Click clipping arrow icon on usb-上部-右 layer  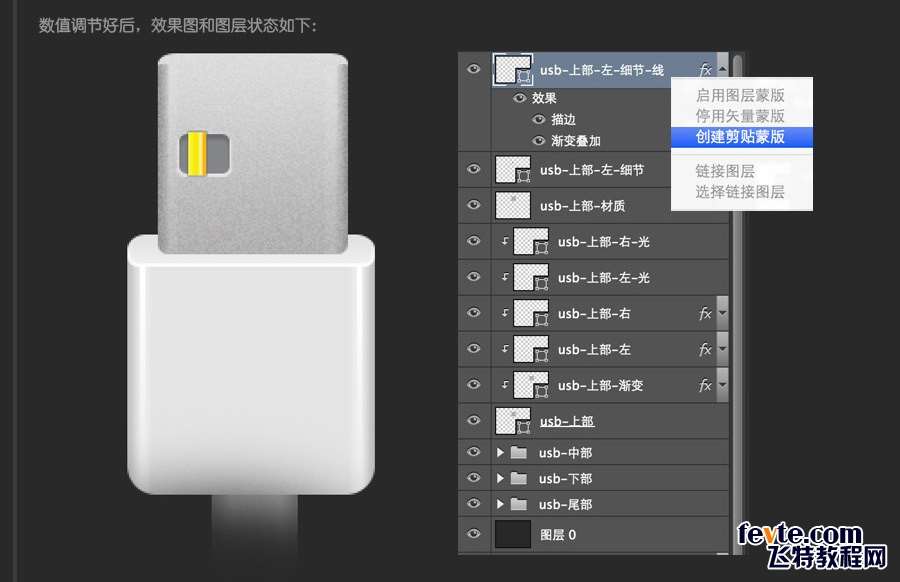click(x=505, y=313)
